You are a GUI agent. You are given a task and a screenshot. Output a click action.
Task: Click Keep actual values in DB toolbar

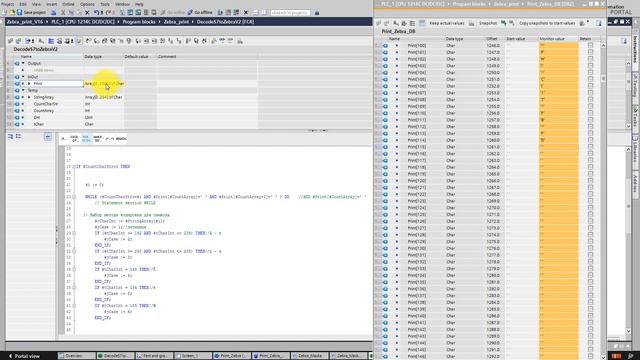[447, 23]
